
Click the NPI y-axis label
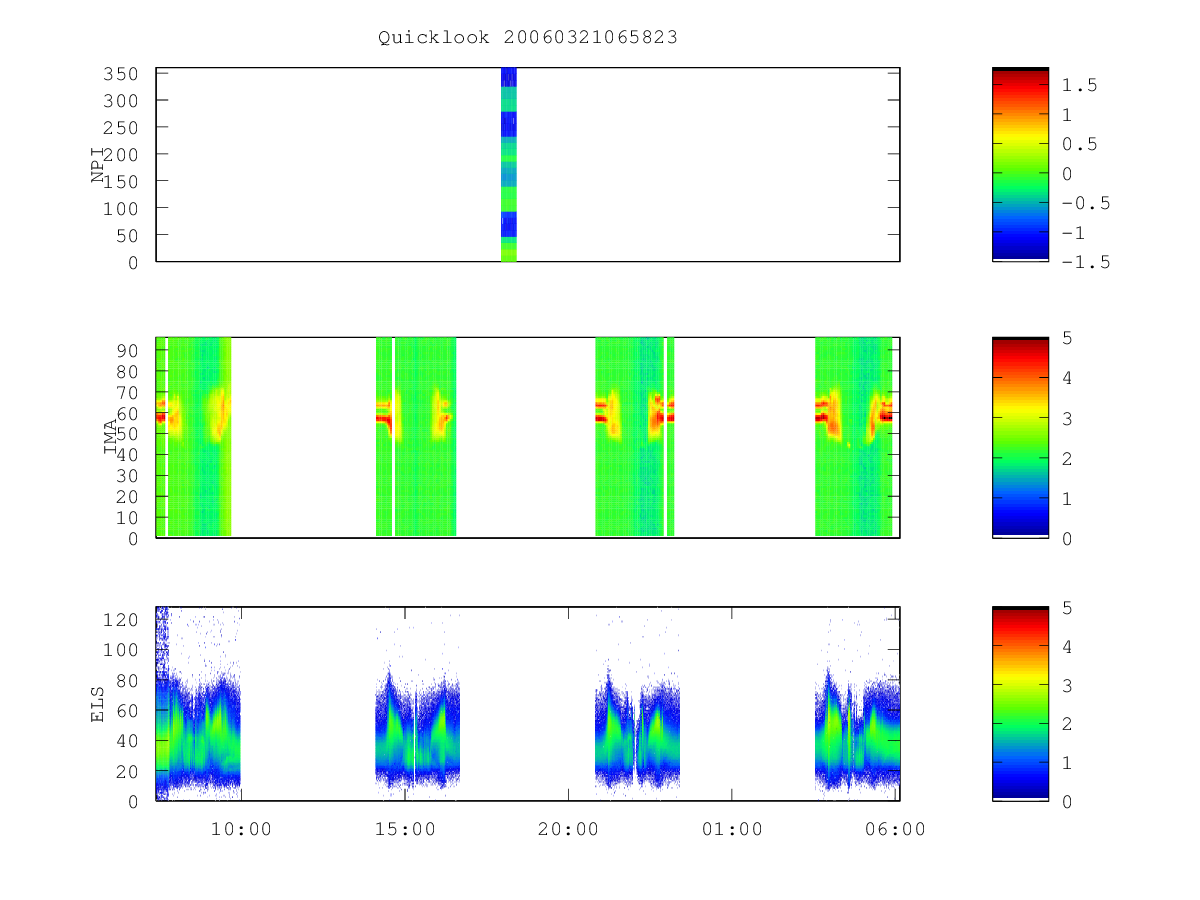[98, 165]
